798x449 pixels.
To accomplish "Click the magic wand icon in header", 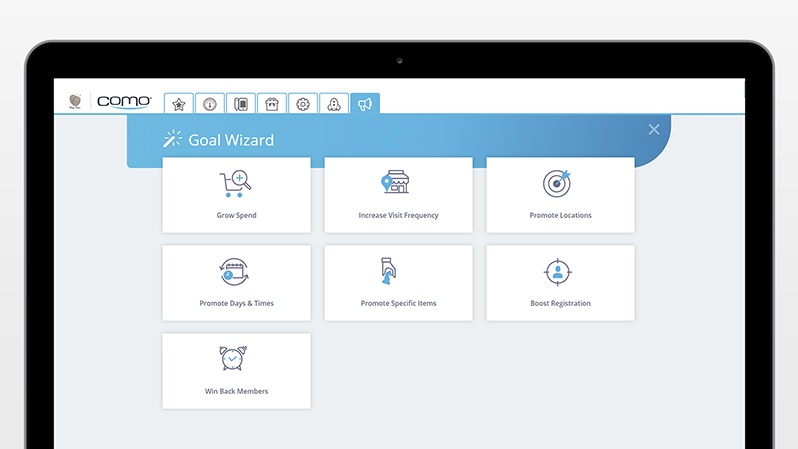I will 173,139.
